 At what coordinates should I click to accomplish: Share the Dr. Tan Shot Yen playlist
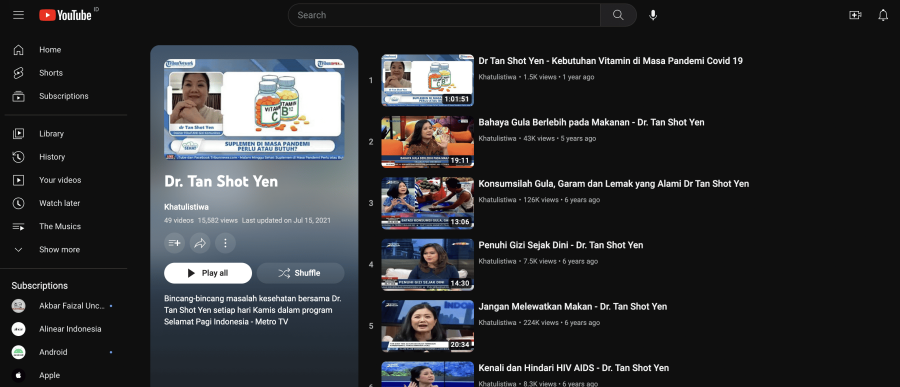tap(200, 243)
